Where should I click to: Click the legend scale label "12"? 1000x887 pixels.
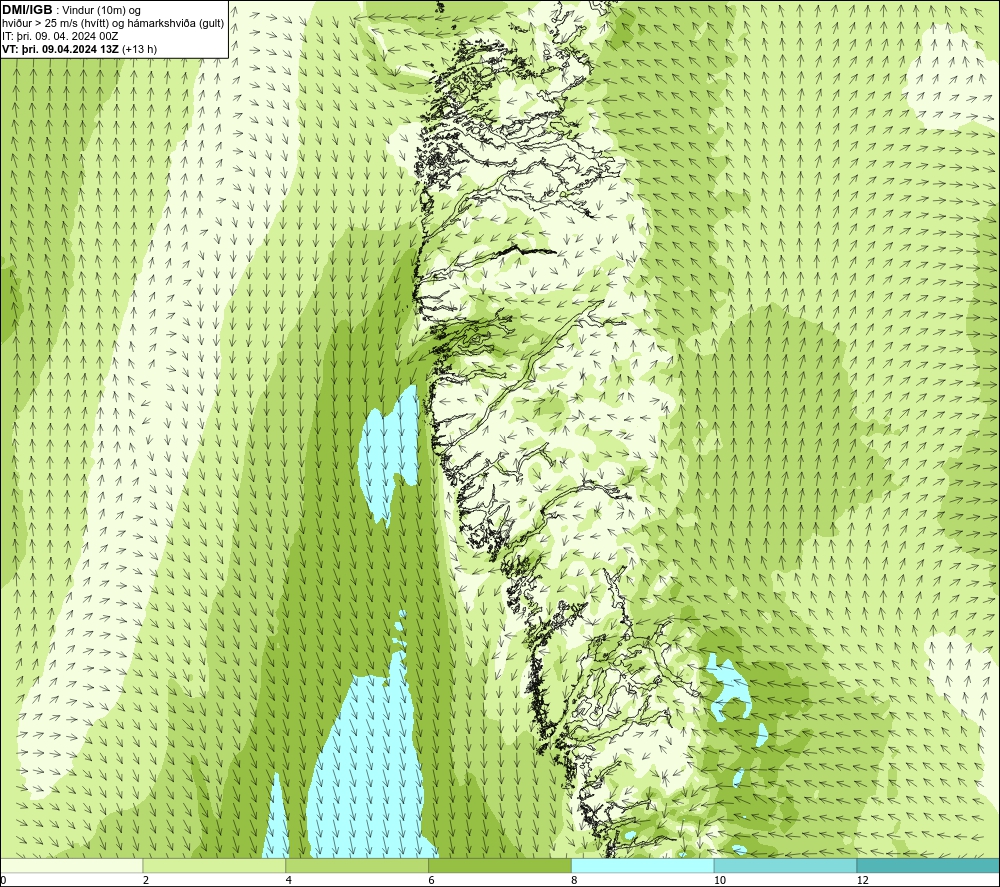[x=862, y=880]
